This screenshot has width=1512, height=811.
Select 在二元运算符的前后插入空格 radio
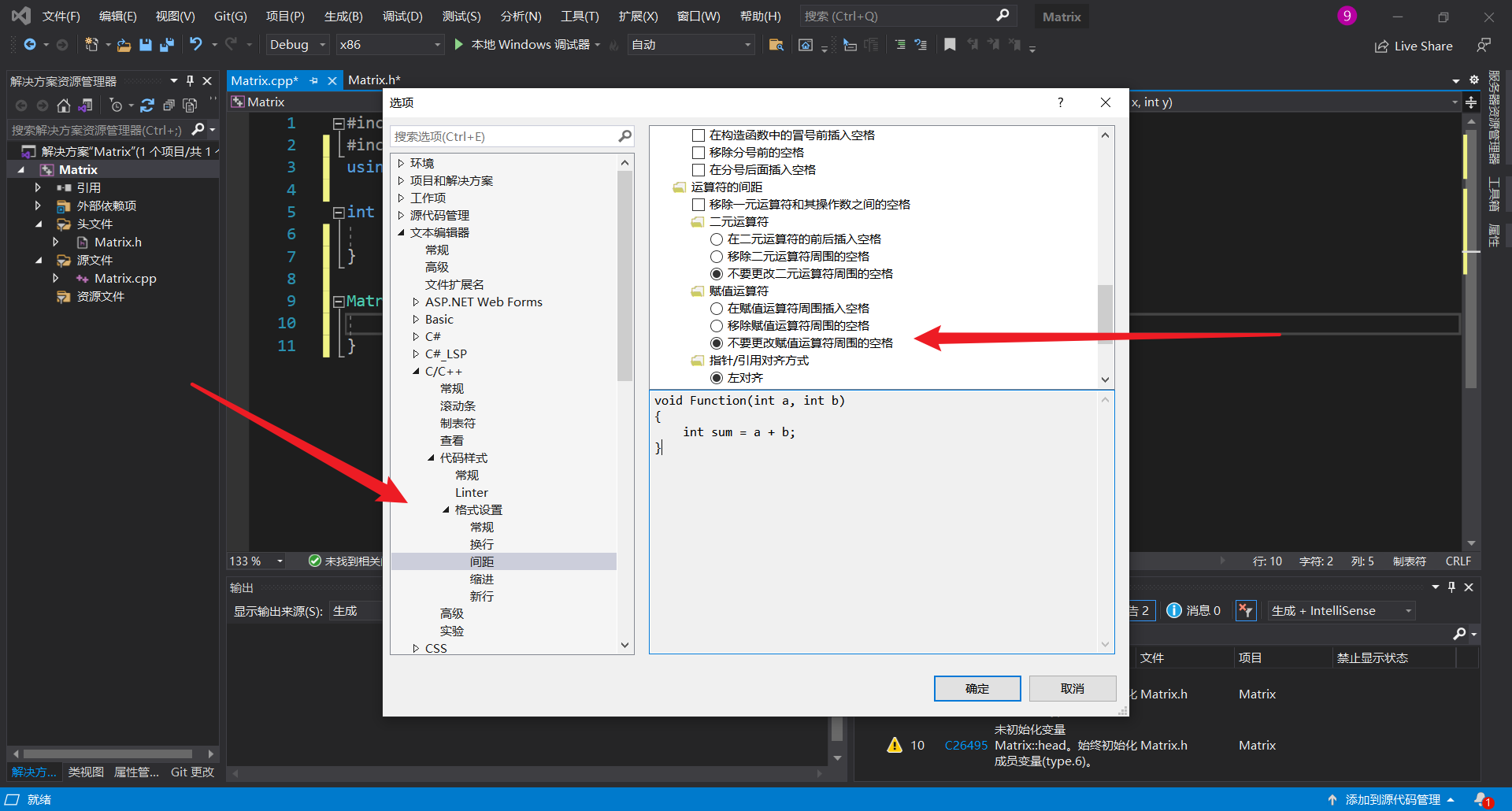pyautogui.click(x=717, y=239)
